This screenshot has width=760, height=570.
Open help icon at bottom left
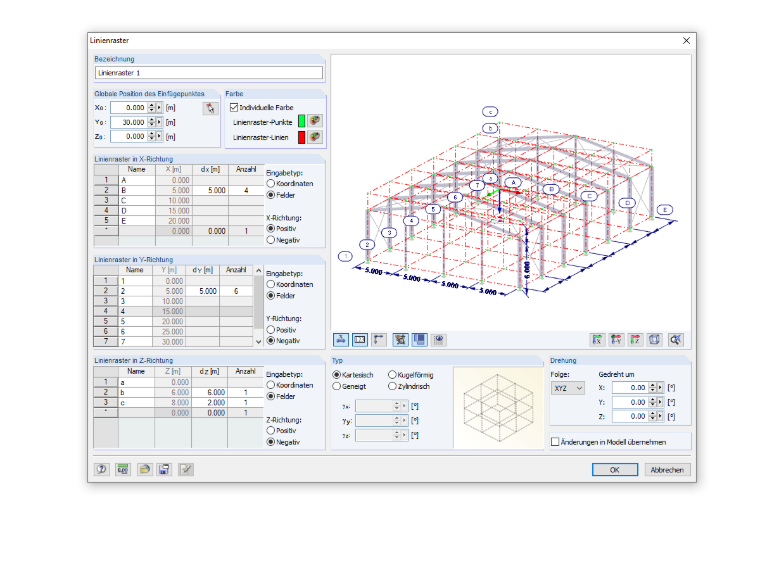pyautogui.click(x=102, y=469)
